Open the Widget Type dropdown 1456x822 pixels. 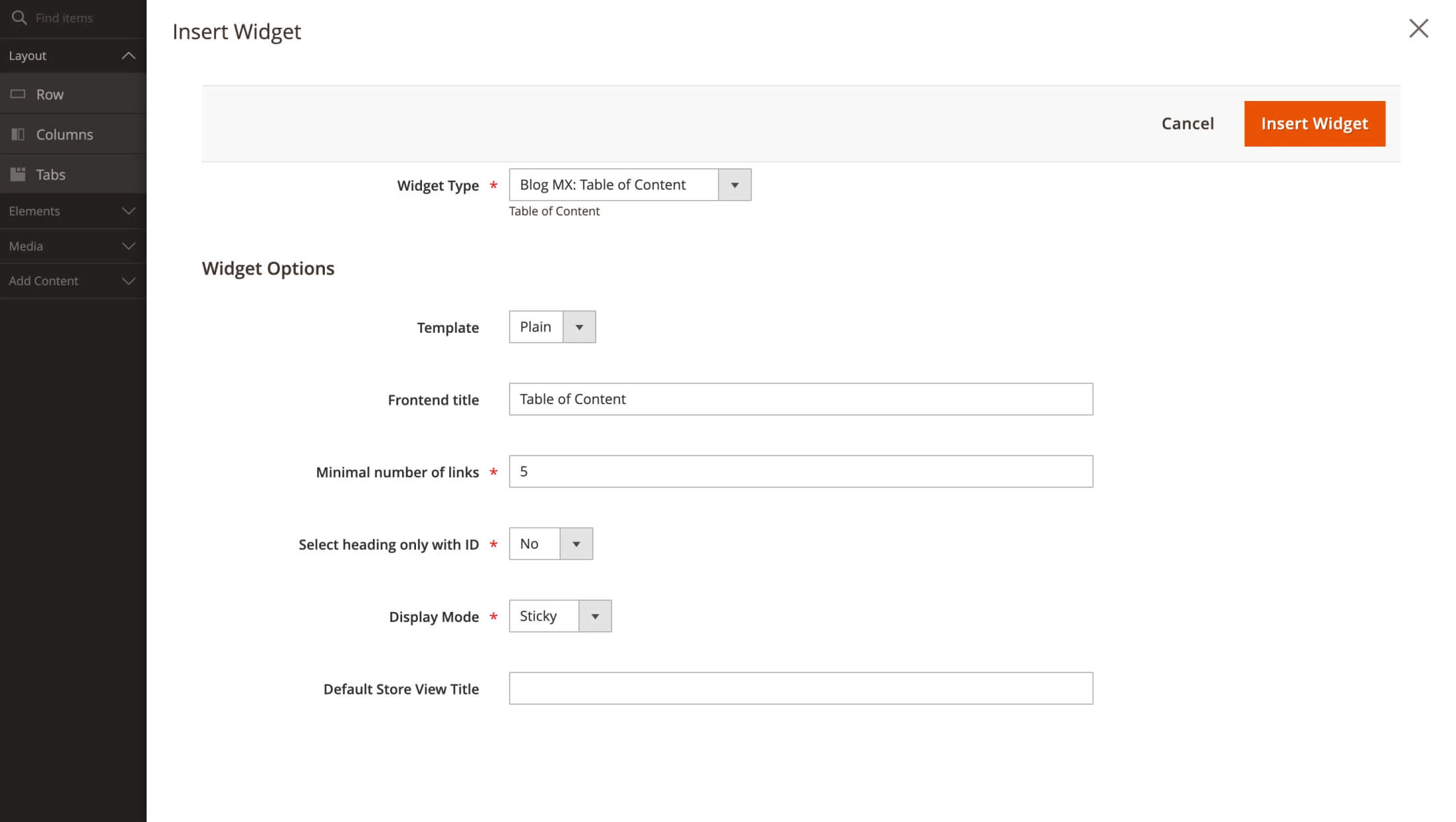click(x=734, y=184)
